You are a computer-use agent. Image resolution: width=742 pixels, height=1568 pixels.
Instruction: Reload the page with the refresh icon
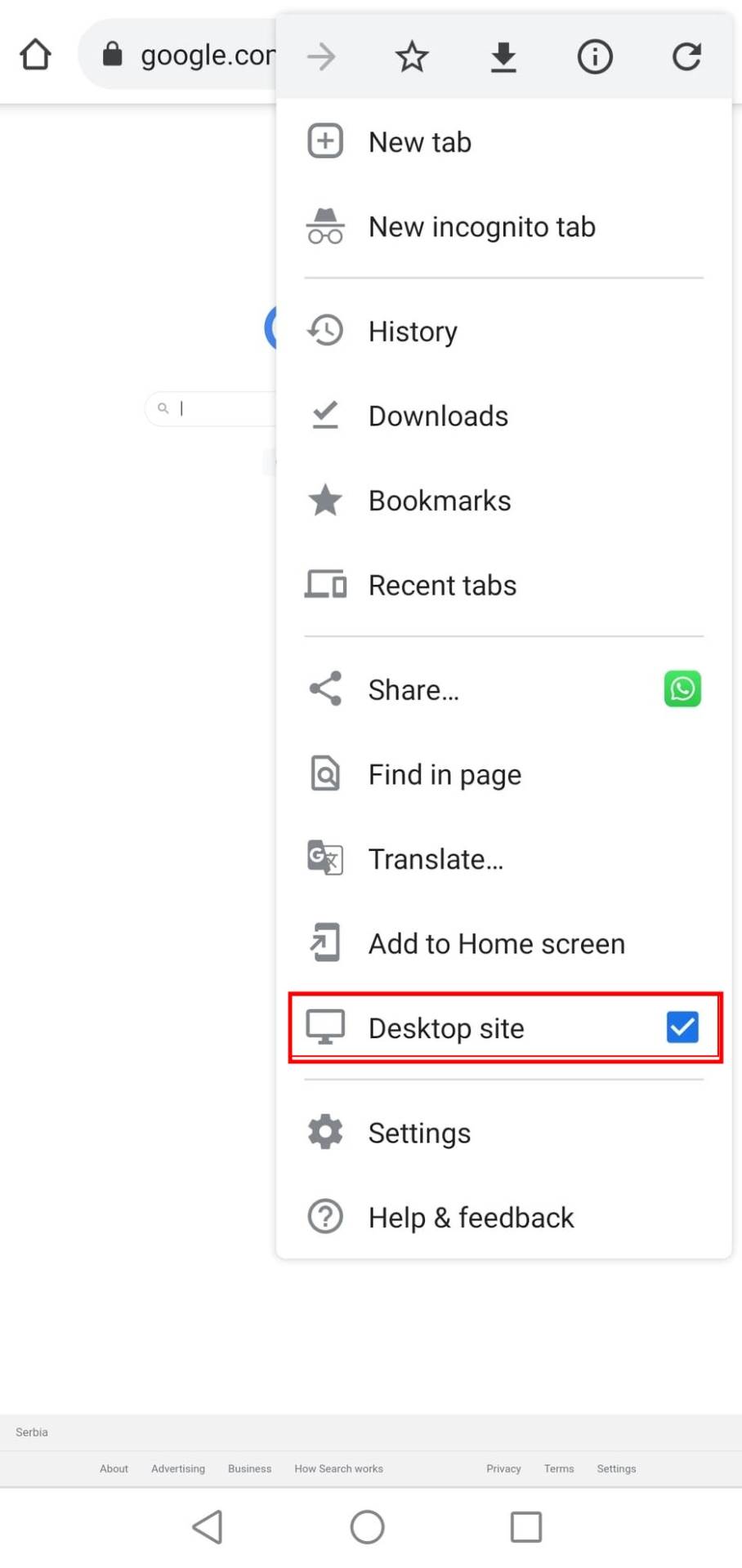(x=686, y=56)
